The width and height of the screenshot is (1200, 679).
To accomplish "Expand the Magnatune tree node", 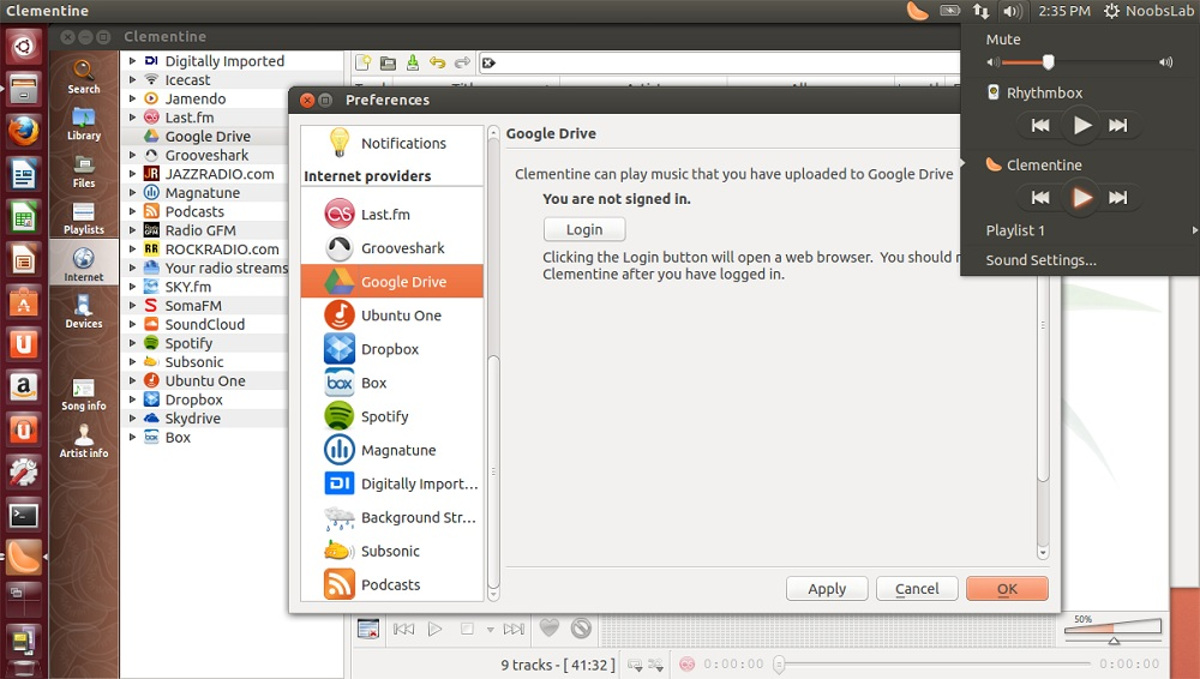I will (x=132, y=193).
